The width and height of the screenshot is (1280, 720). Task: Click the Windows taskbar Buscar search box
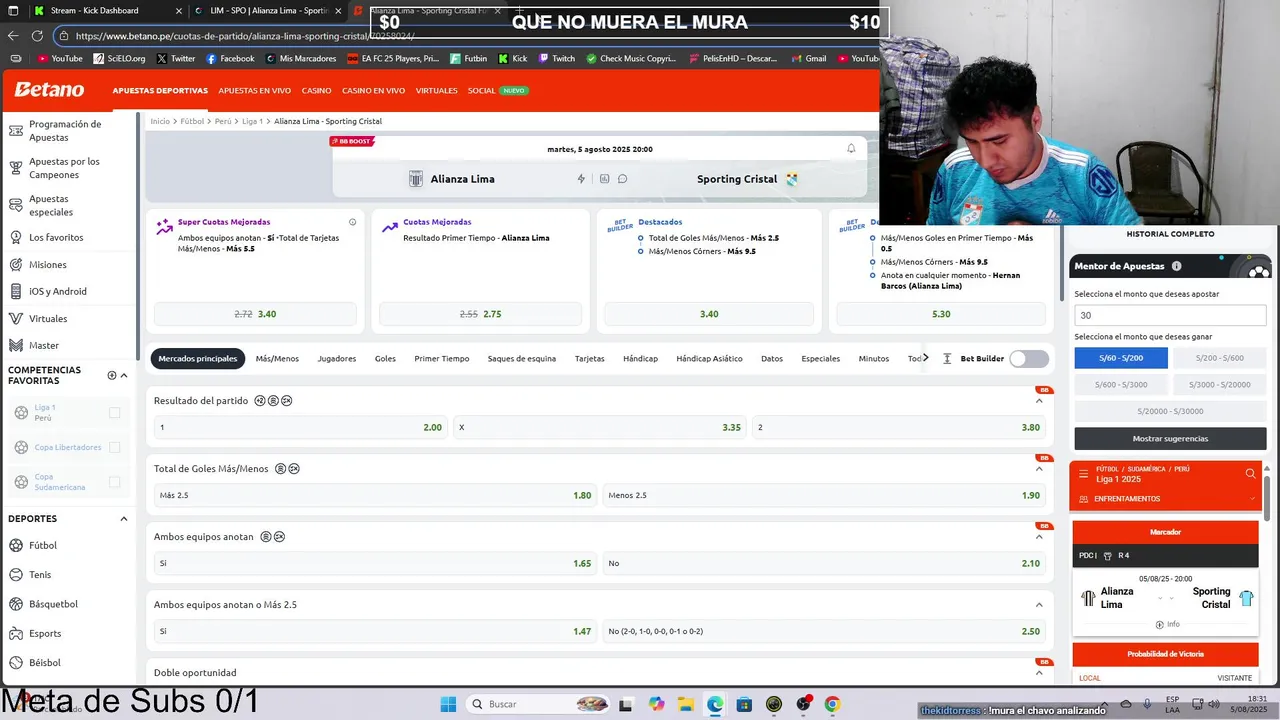point(540,704)
